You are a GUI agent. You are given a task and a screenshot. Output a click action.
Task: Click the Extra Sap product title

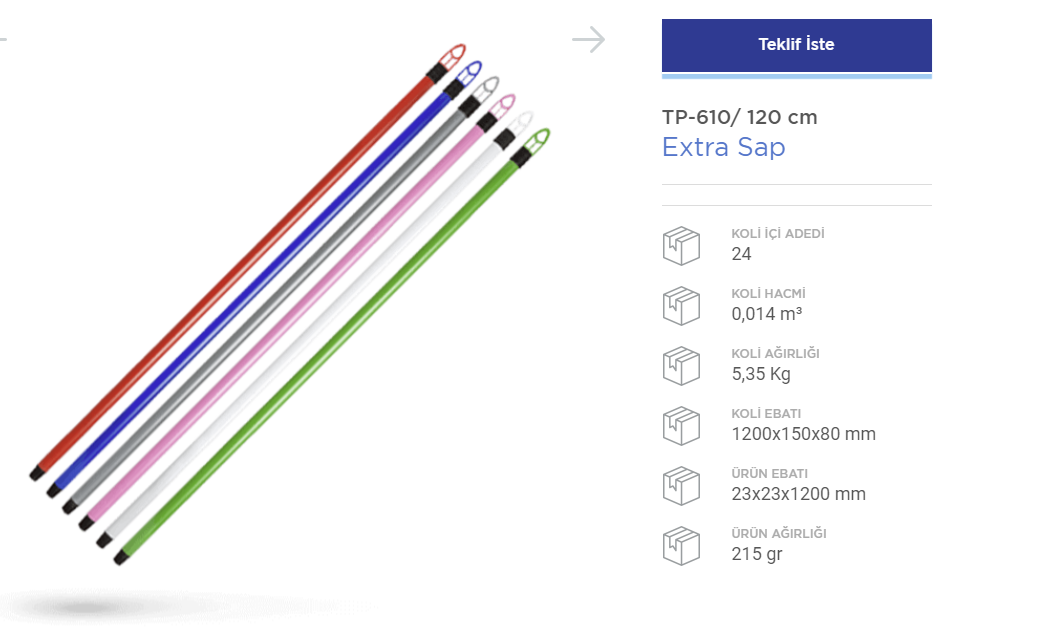[x=723, y=147]
